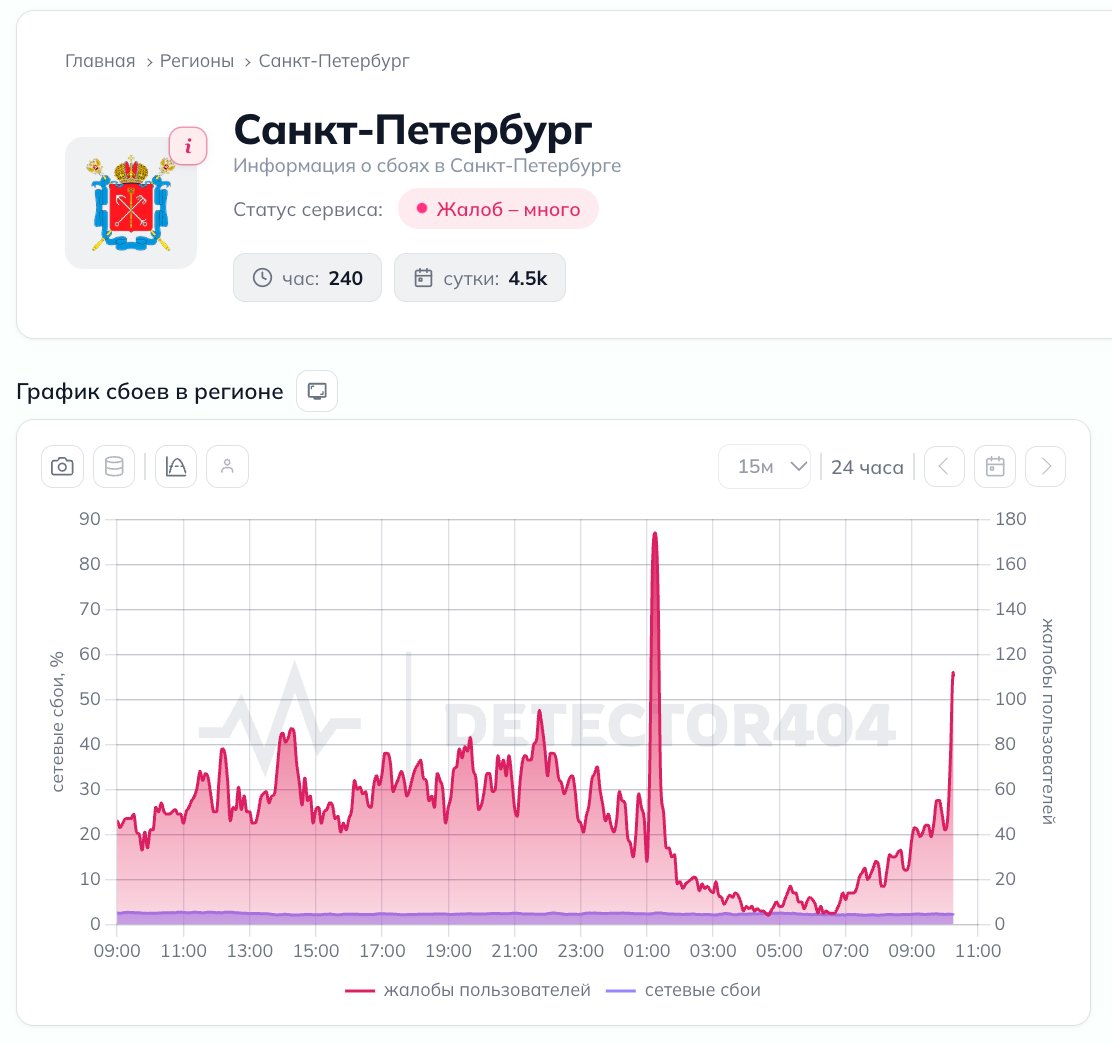Open chart date picker calendar icon

coord(995,467)
